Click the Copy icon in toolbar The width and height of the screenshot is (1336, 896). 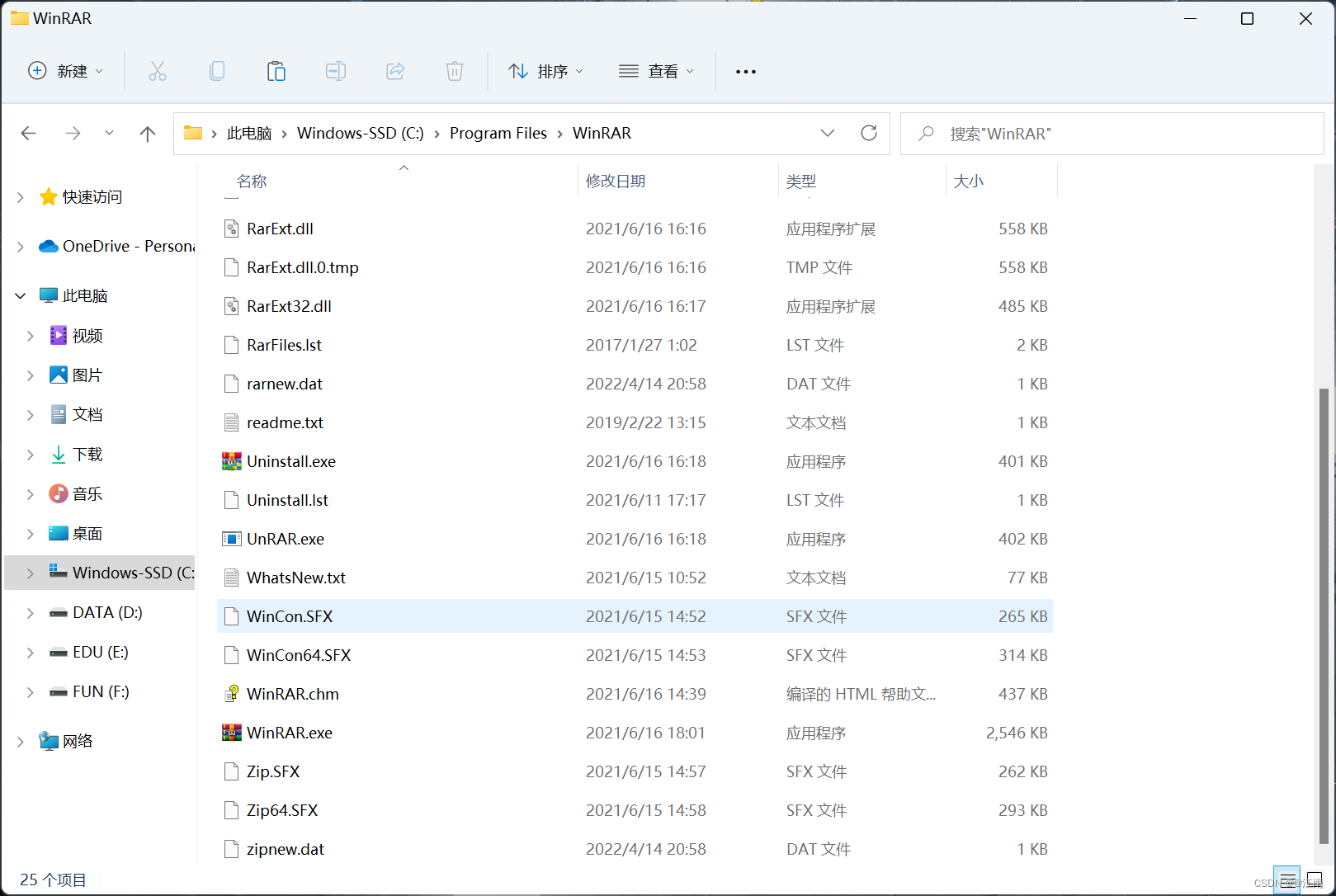coord(217,71)
